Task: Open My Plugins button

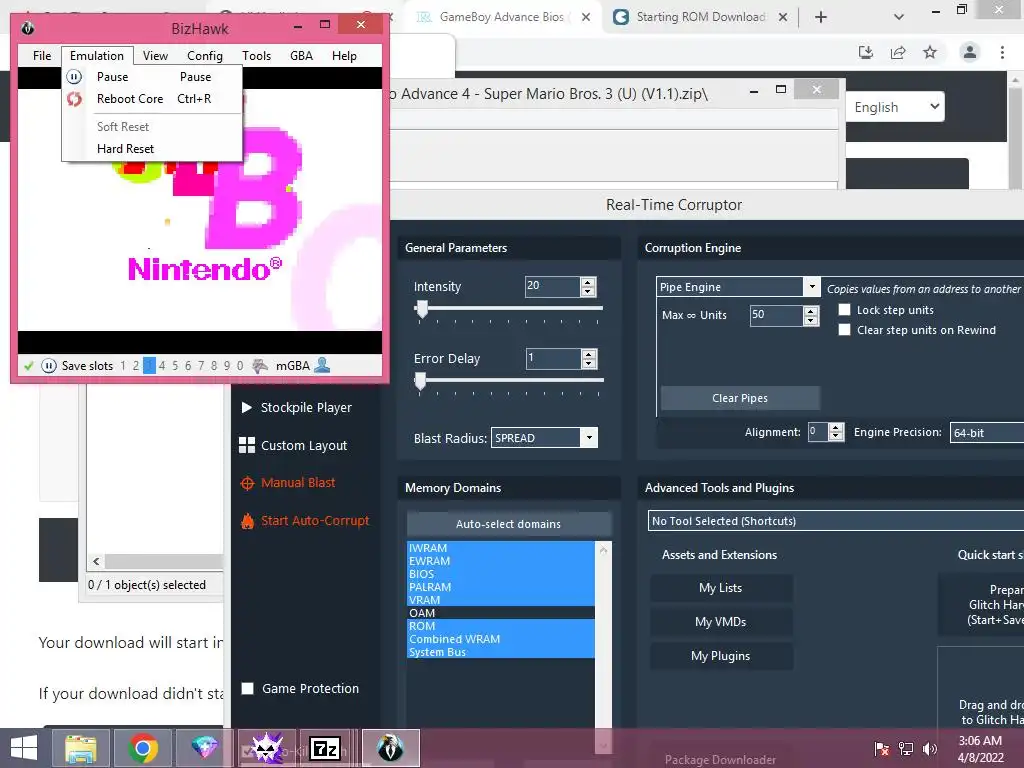Action: (x=721, y=656)
